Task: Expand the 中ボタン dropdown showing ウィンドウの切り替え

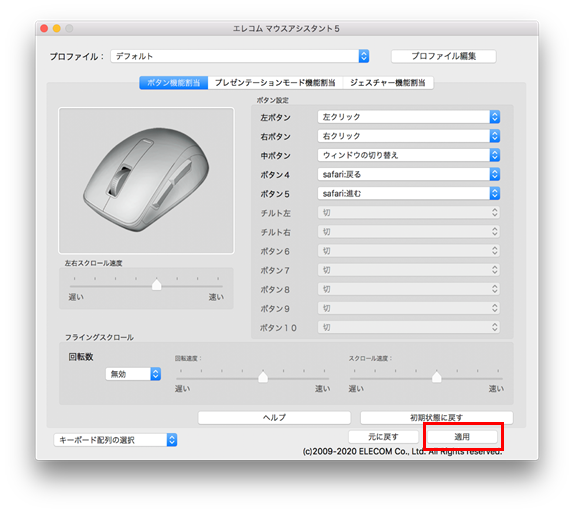Action: tap(409, 155)
